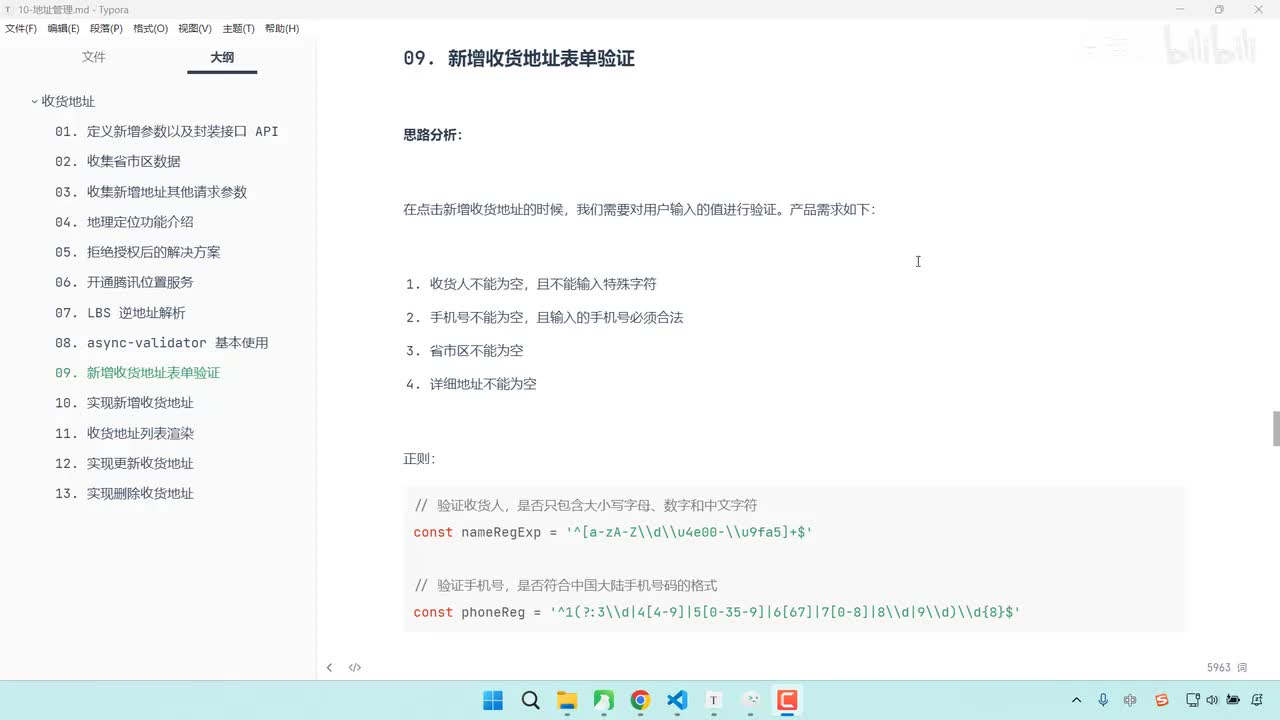Go to outline item 08. async-validator 基本使用

click(162, 342)
